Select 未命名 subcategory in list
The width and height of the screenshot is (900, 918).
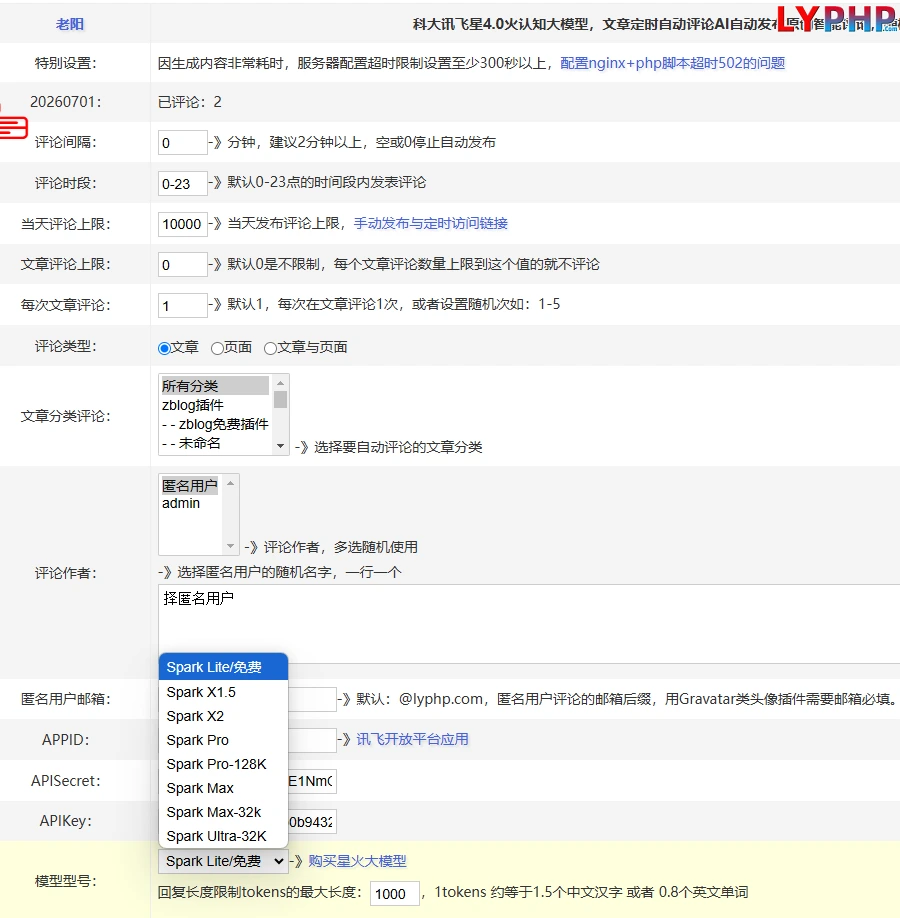[214, 443]
